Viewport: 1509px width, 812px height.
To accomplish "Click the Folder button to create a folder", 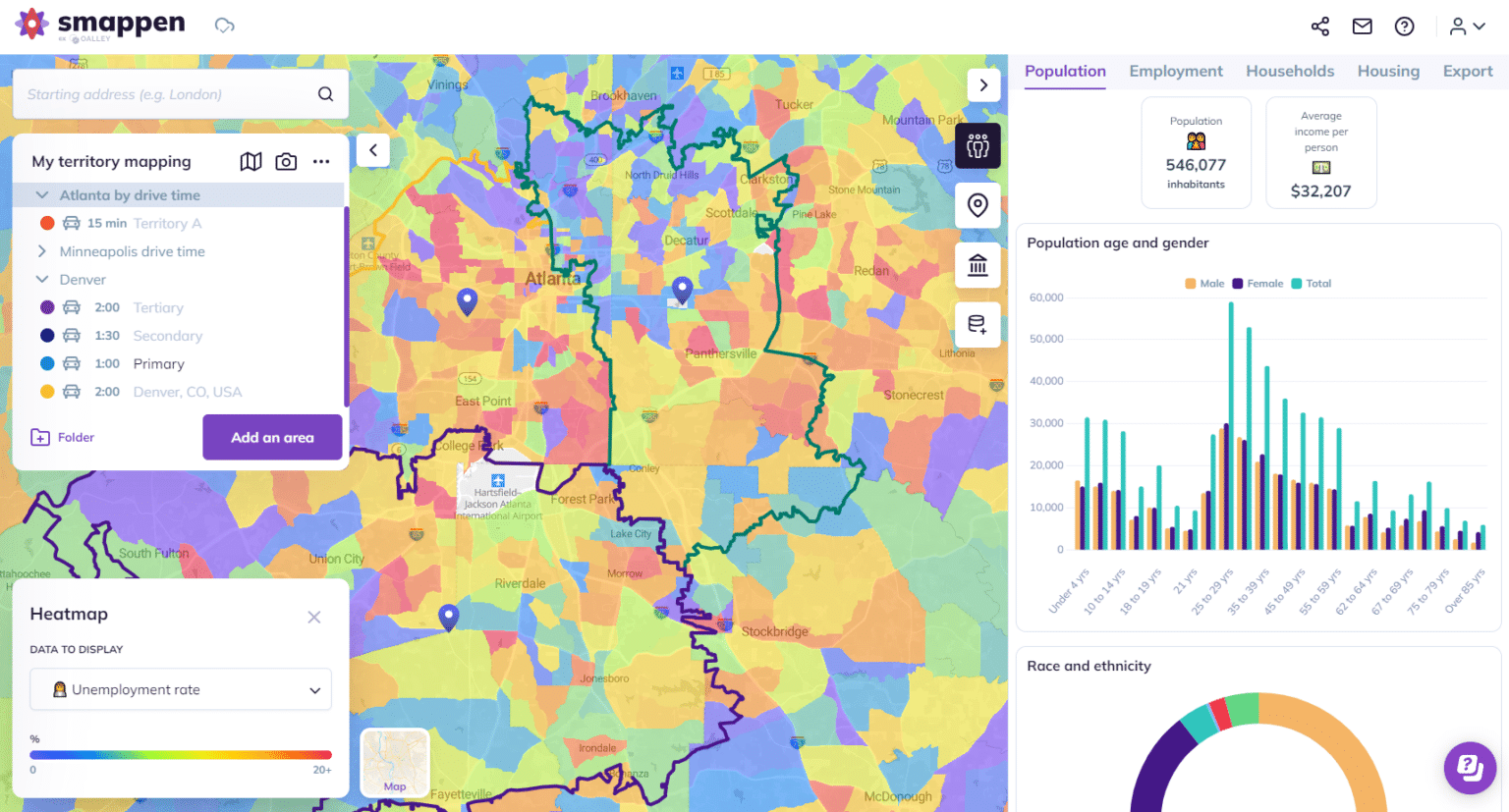I will click(62, 437).
